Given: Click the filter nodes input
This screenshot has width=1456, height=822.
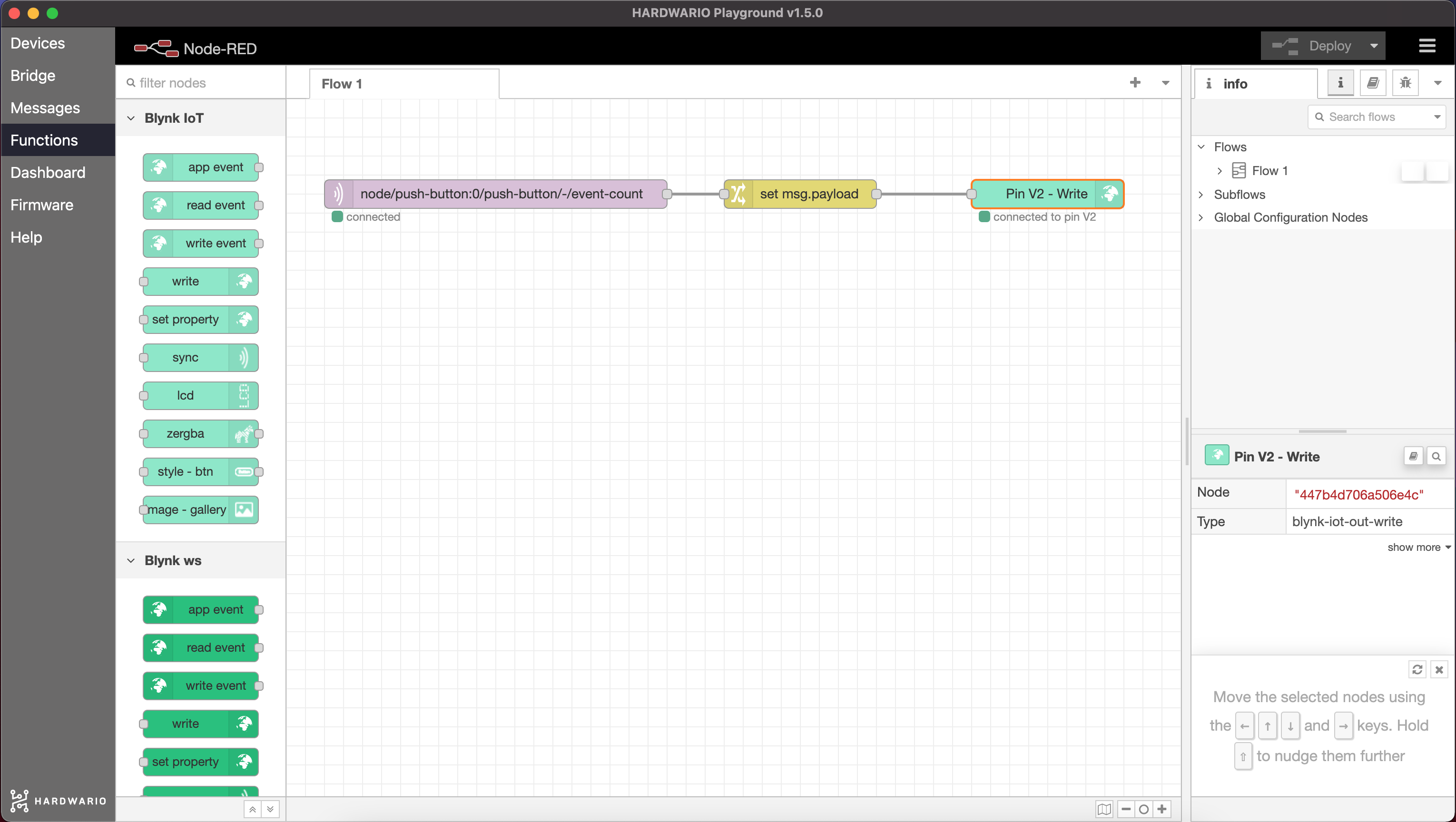Looking at the screenshot, I should 201,83.
